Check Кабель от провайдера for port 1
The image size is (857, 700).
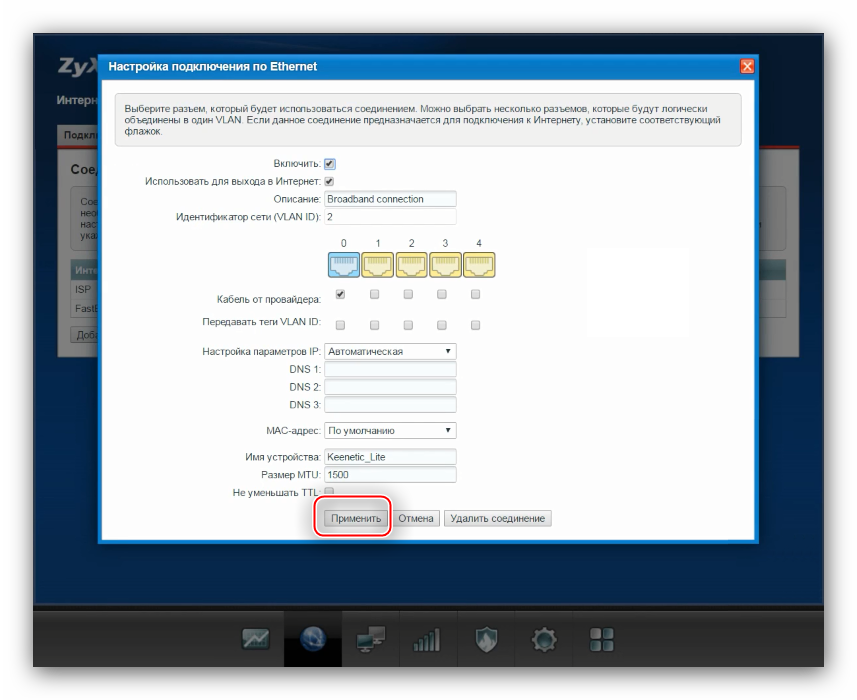[x=374, y=295]
